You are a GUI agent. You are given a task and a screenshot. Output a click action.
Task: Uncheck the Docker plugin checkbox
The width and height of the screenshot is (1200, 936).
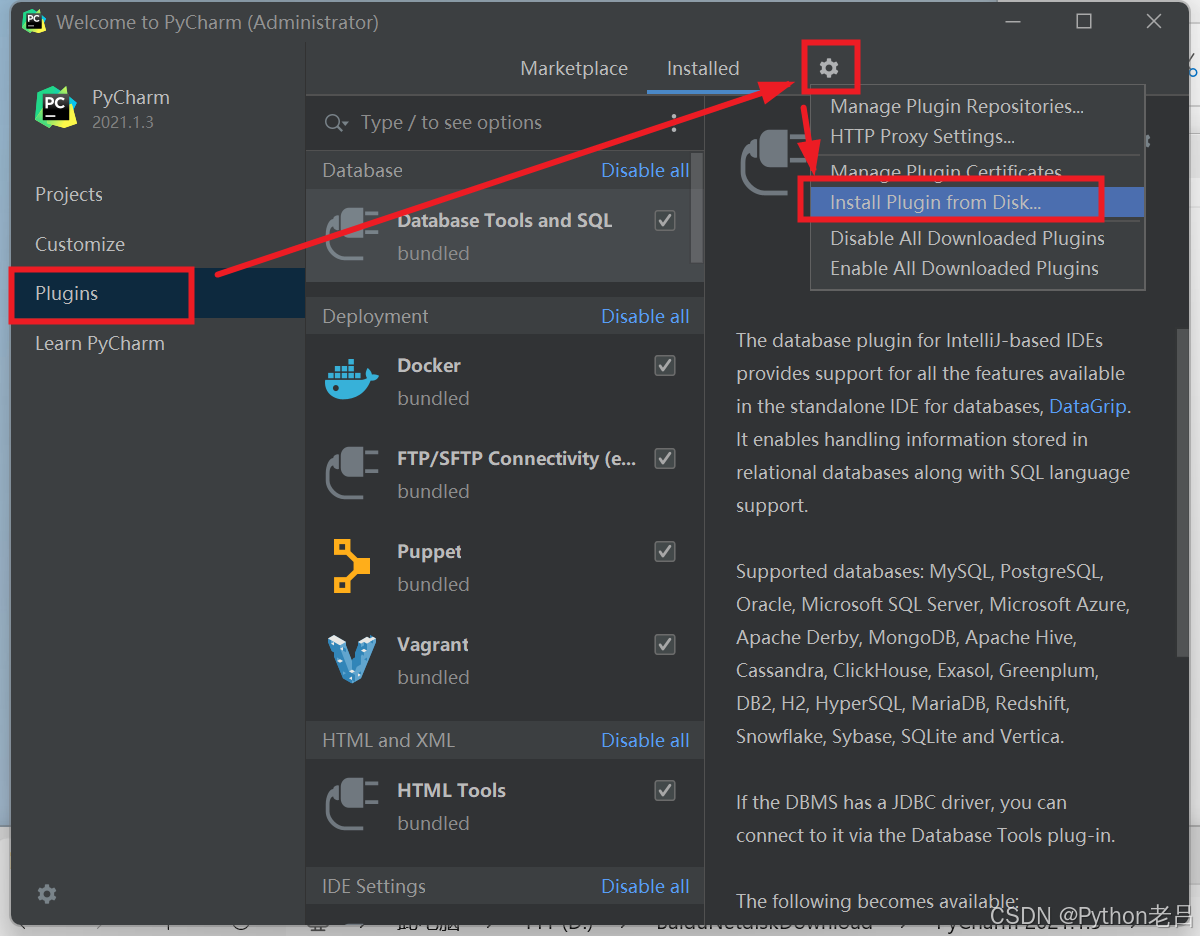665,365
